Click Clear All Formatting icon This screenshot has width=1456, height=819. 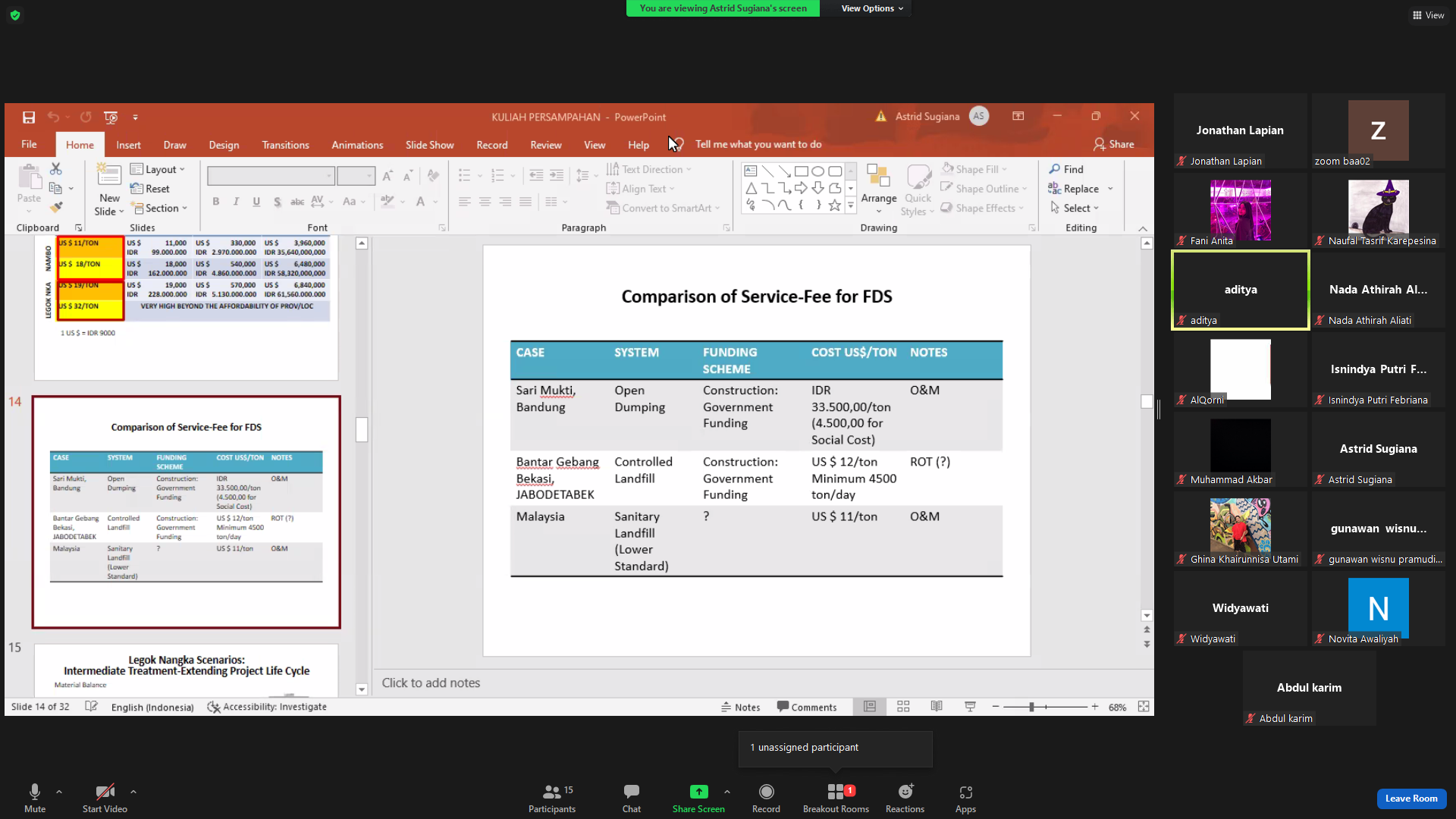(433, 176)
